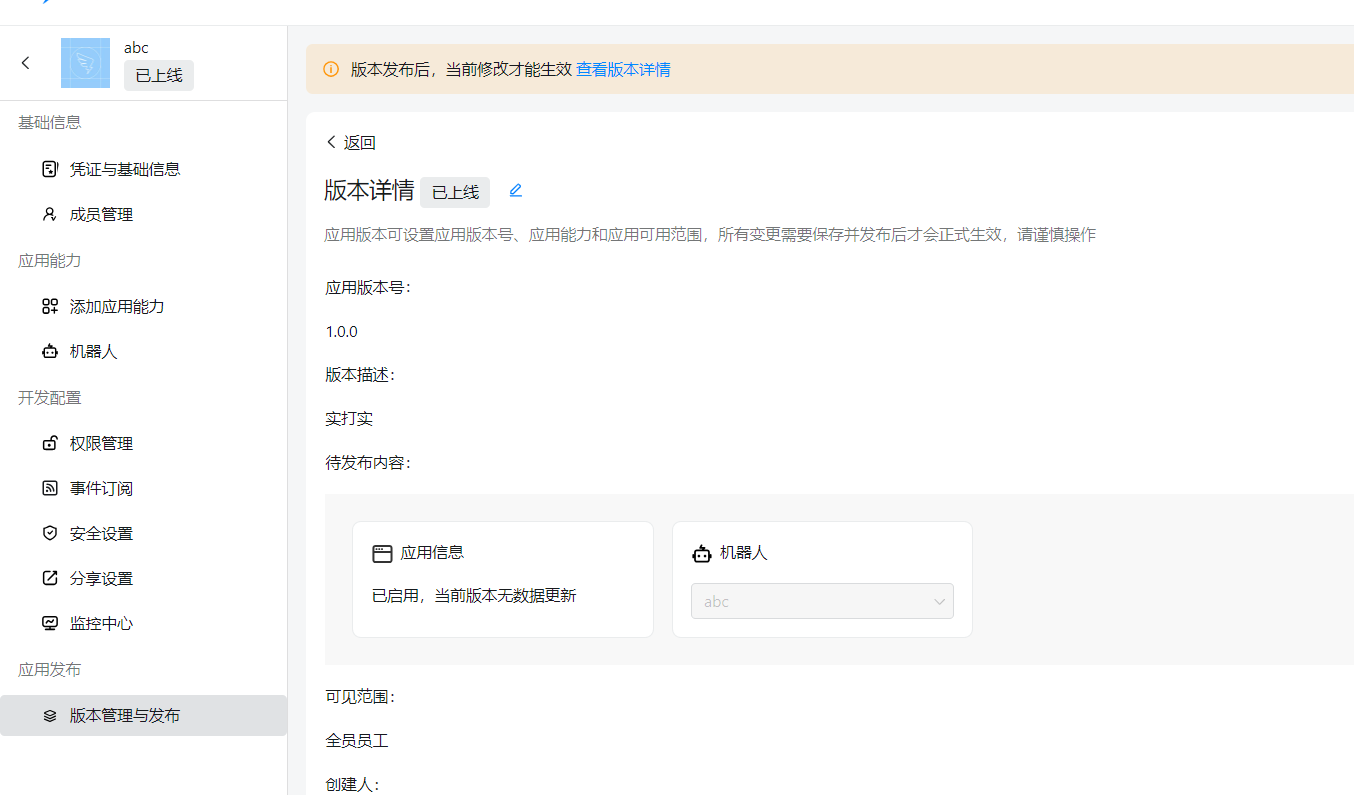Open the abc robot dropdown

point(822,601)
